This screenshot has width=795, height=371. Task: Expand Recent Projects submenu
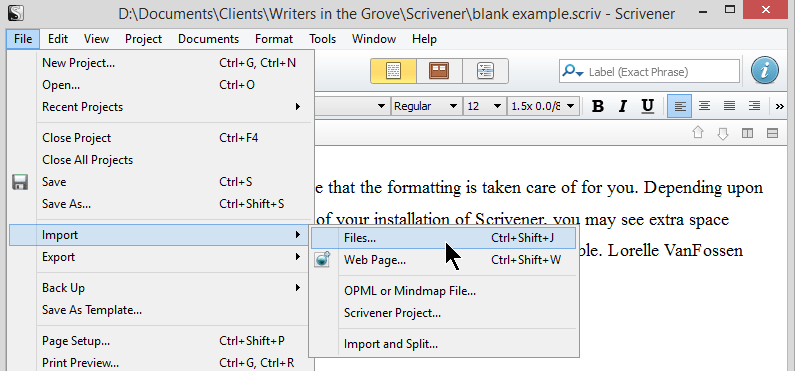pos(161,107)
